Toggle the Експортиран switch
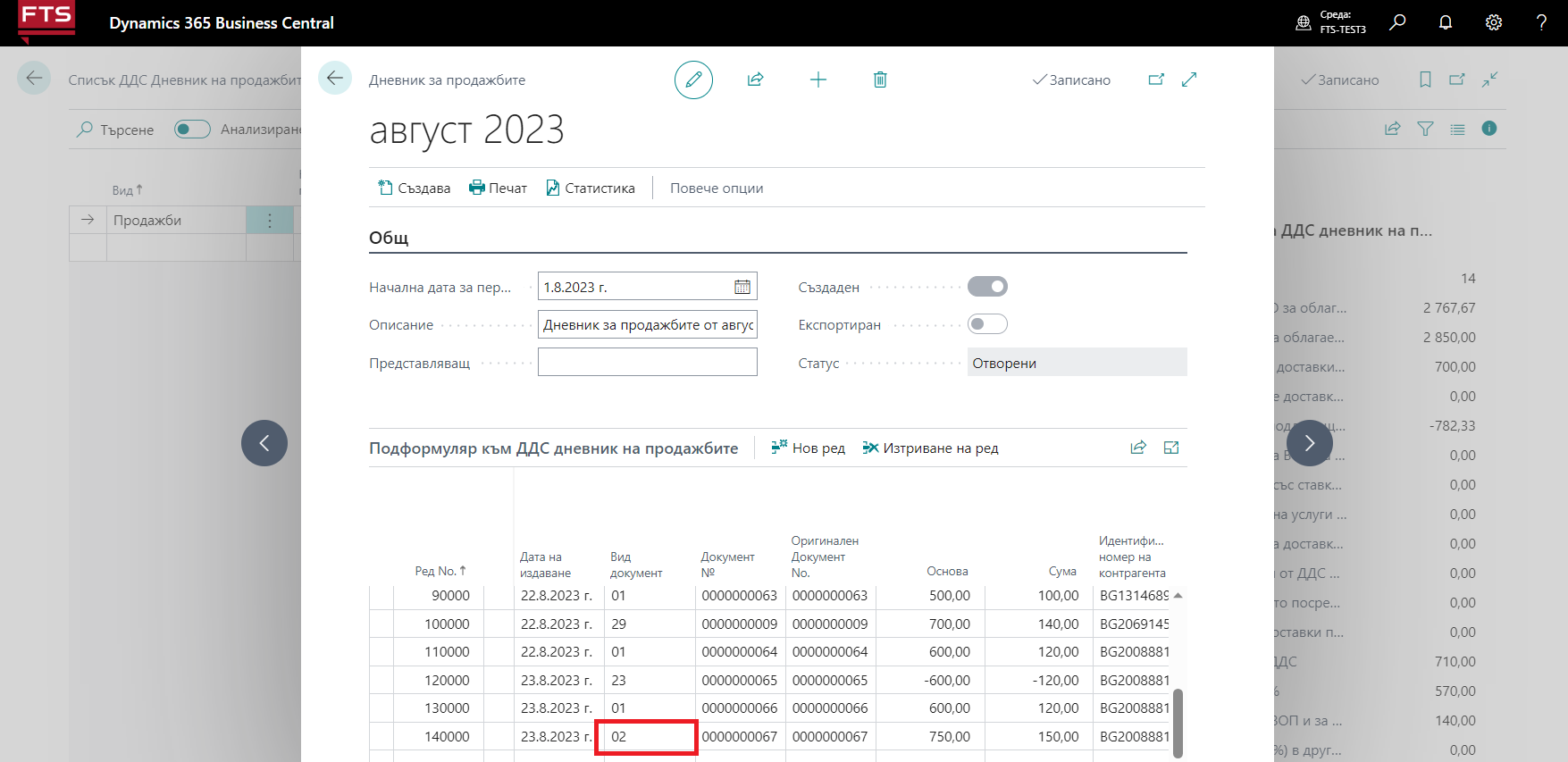The image size is (1568, 762). (987, 324)
